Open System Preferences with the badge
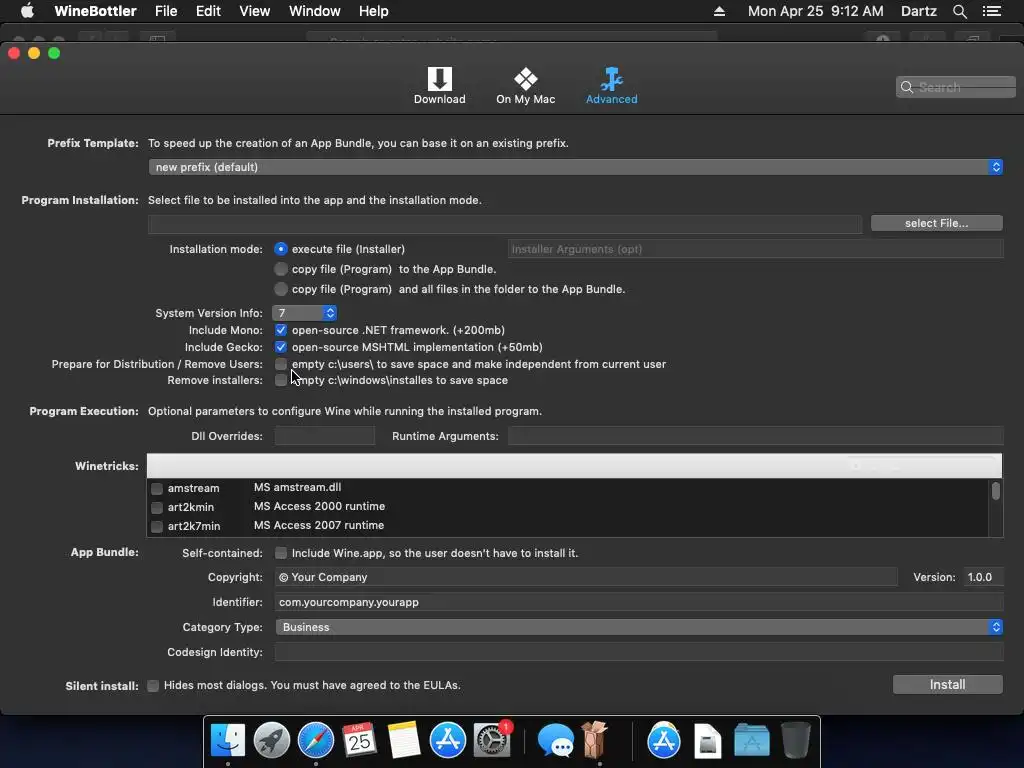Image resolution: width=1024 pixels, height=768 pixels. tap(492, 740)
